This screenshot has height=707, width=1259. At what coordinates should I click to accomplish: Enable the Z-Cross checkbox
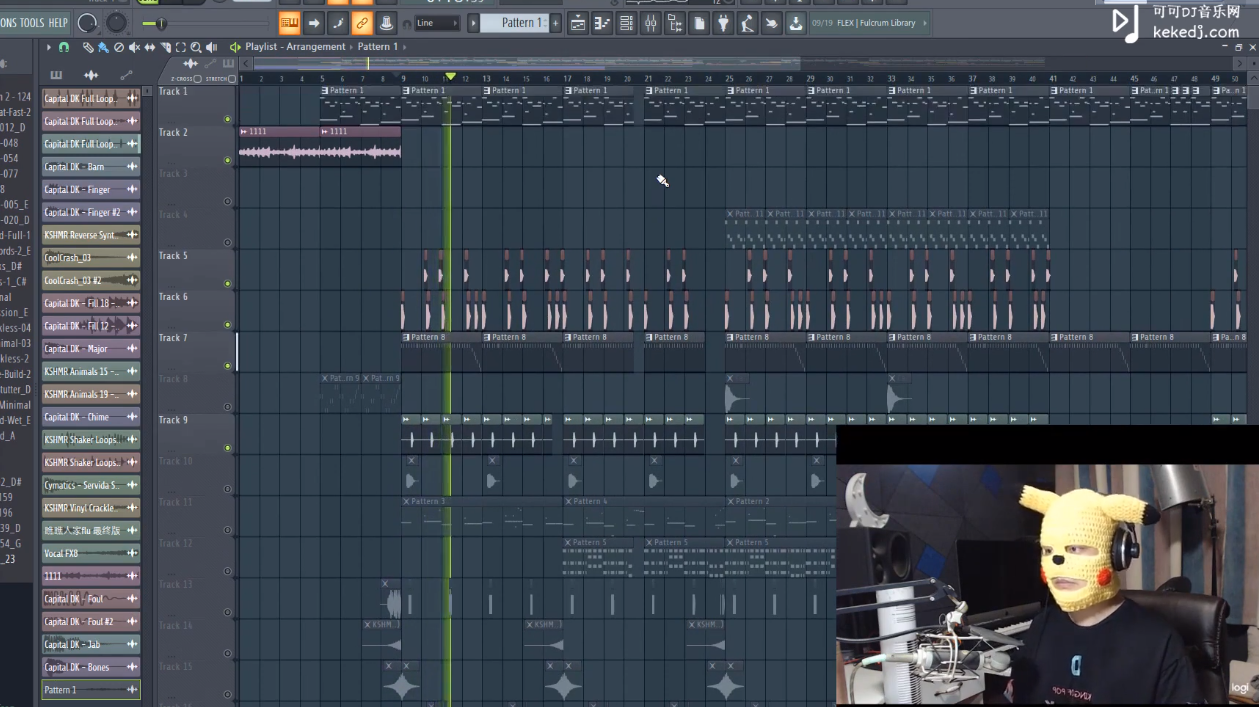click(197, 79)
